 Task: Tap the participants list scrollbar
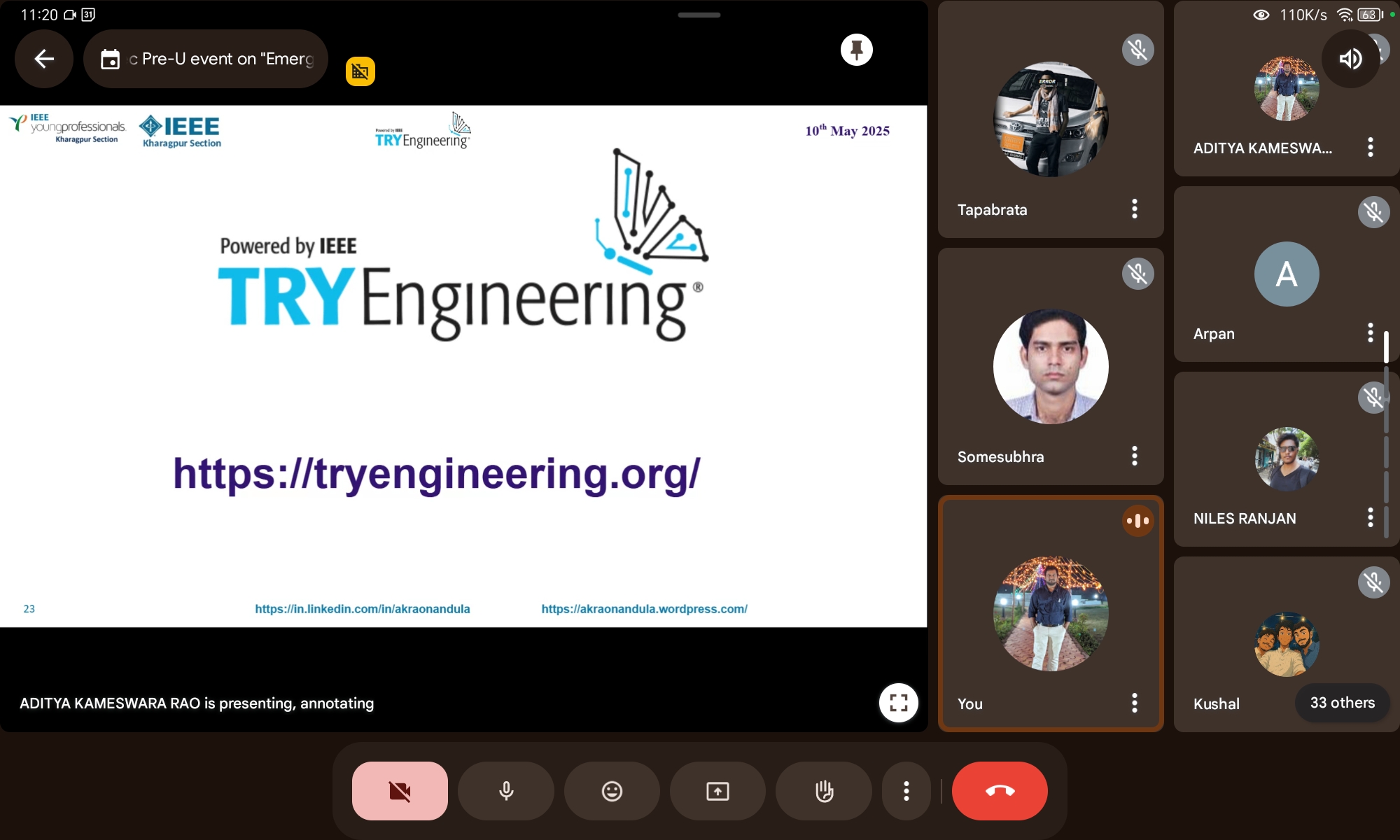tap(1386, 434)
